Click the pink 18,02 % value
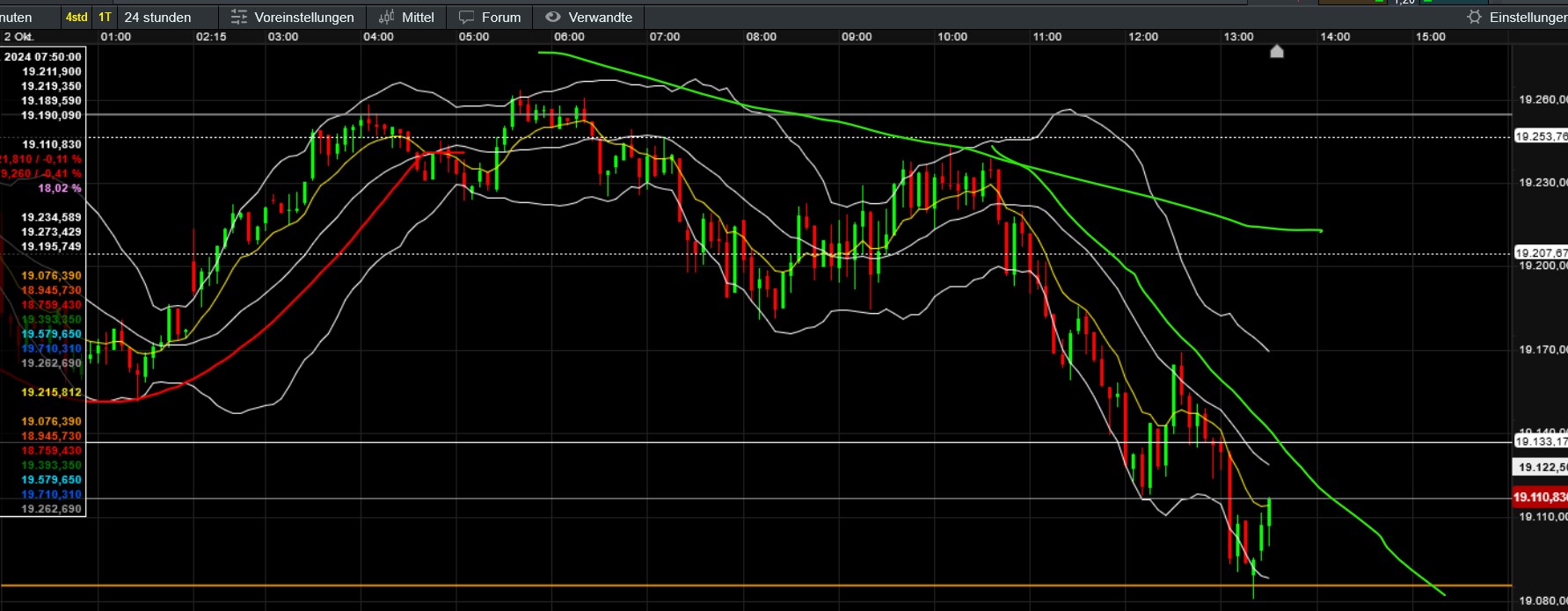 coord(60,188)
